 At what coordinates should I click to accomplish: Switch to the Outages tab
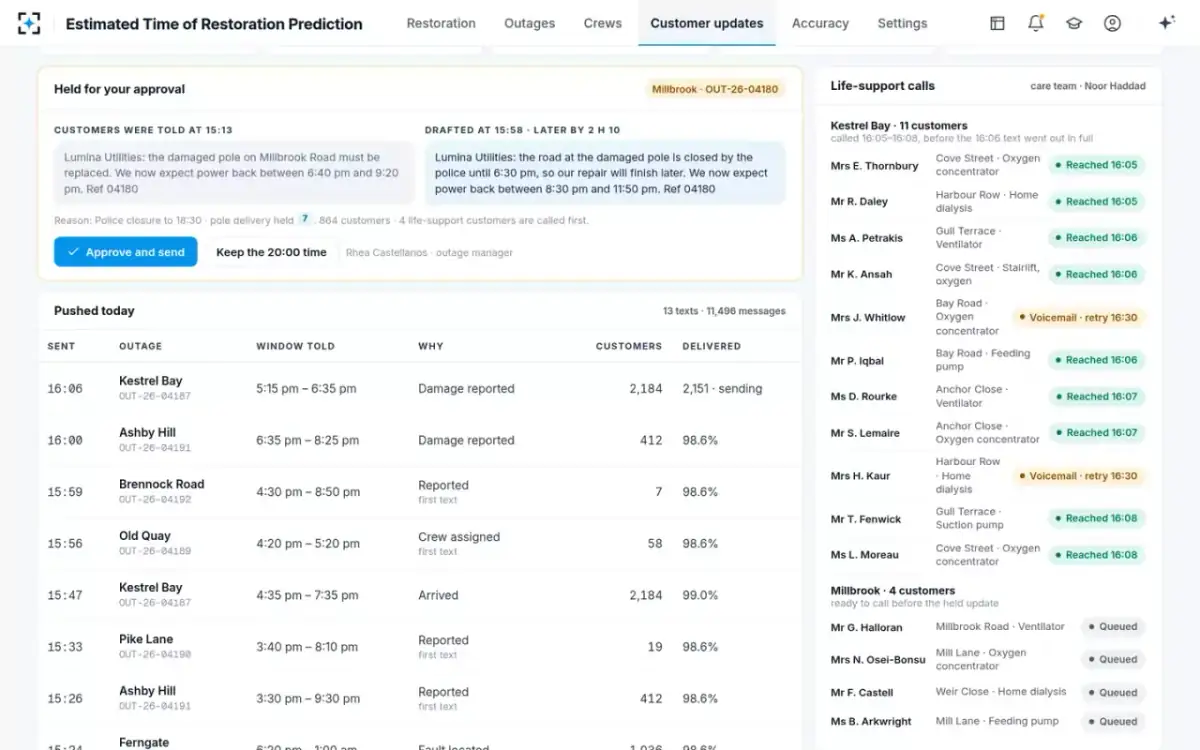tap(529, 23)
